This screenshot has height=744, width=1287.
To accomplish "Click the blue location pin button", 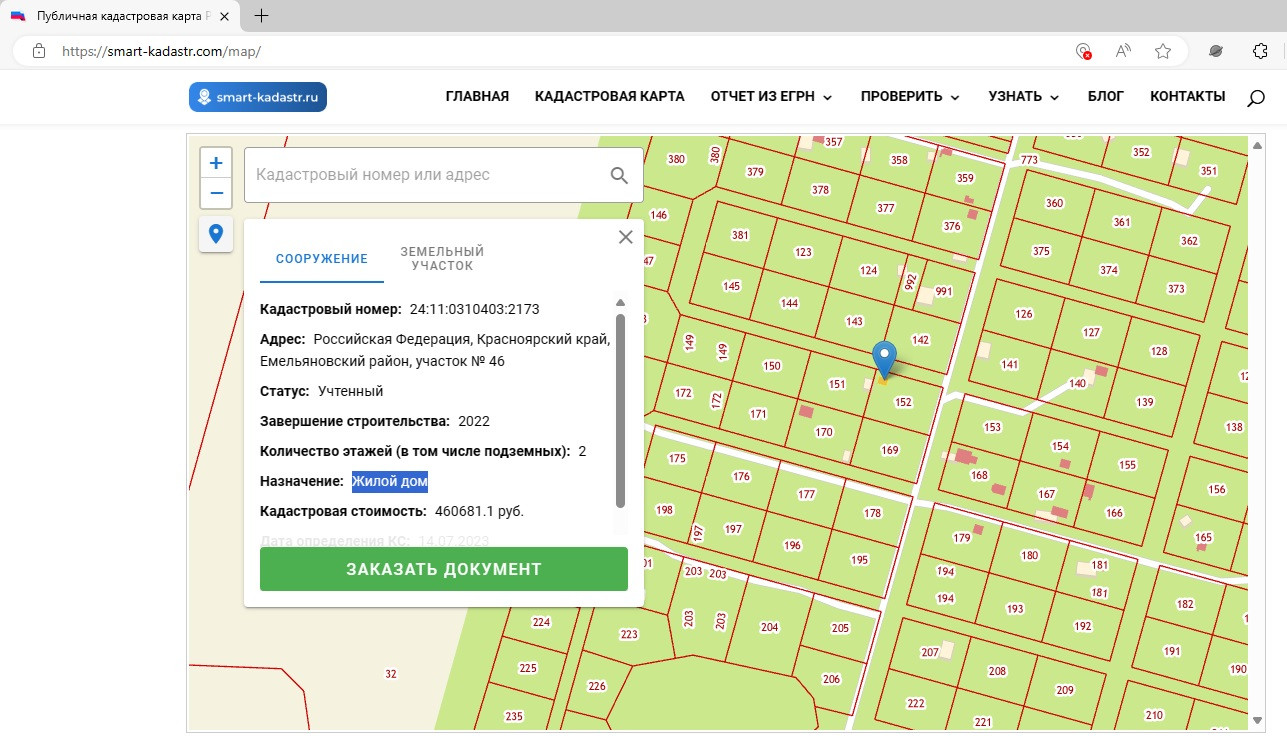I will pyautogui.click(x=216, y=235).
